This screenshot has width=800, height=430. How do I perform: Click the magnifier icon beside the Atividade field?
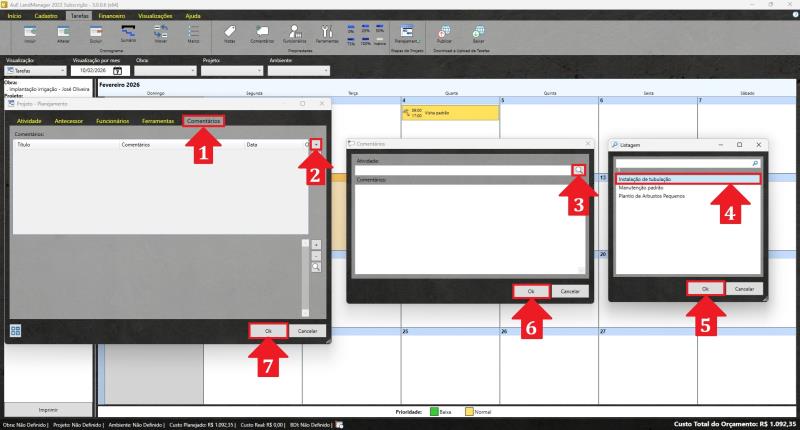(578, 170)
